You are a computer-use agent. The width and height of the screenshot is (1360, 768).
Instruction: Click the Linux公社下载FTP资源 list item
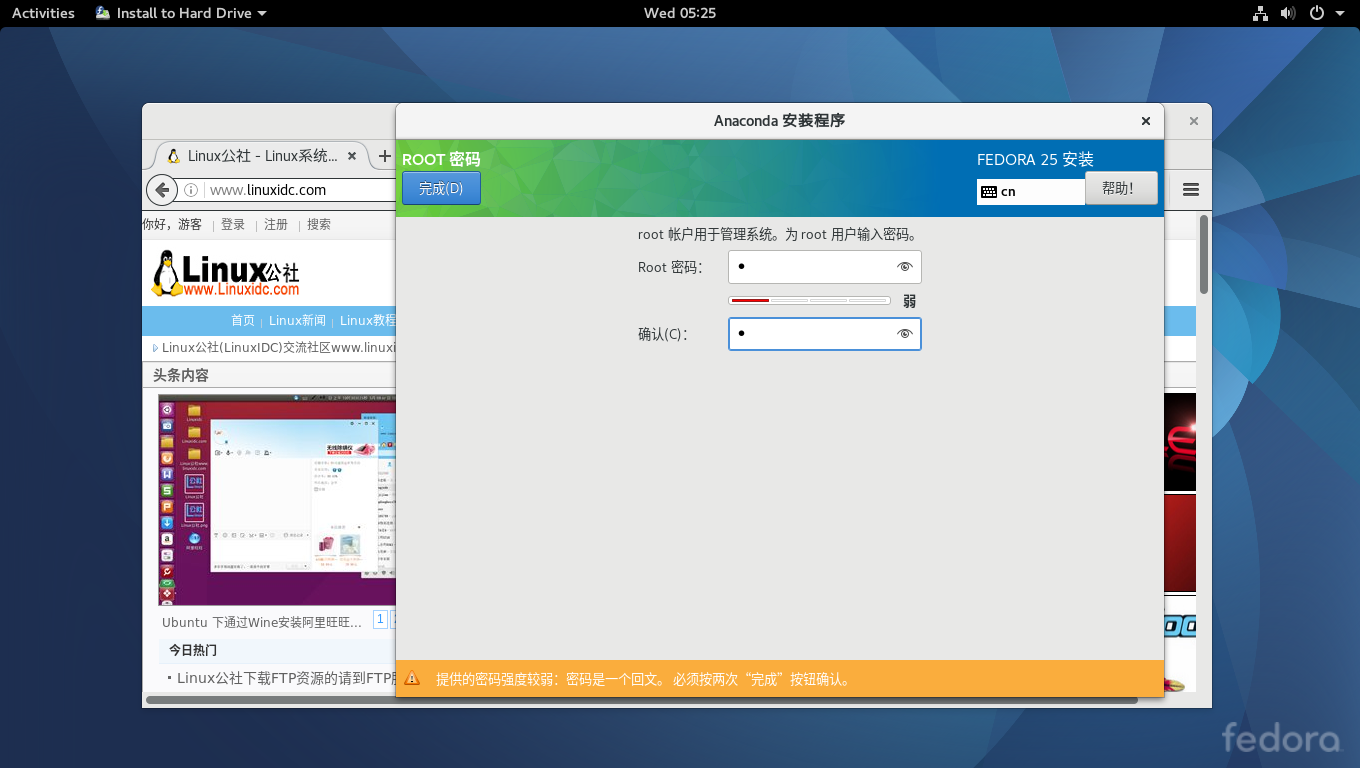(x=286, y=677)
